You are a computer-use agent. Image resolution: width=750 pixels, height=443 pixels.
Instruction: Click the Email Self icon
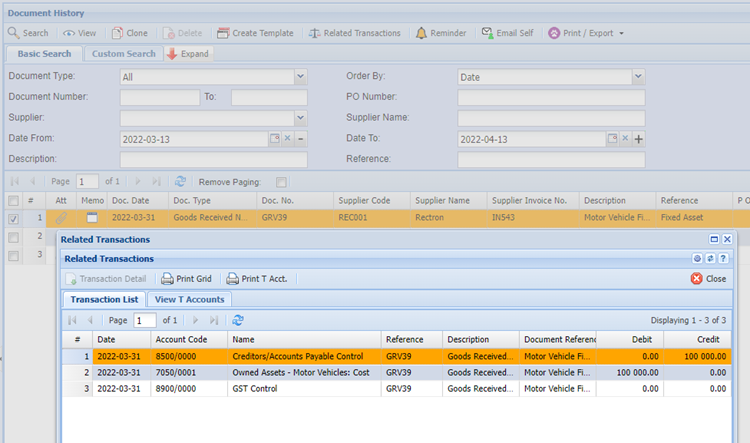(487, 33)
